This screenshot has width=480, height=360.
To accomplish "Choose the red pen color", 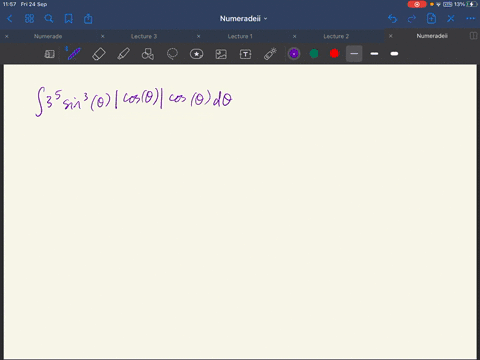I will [334, 54].
